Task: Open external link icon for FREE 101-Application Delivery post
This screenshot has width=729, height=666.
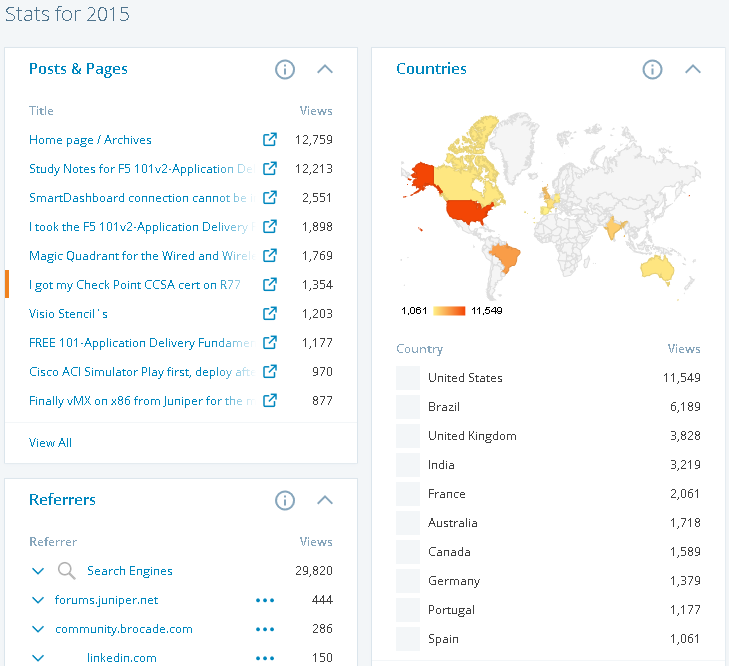Action: 270,343
